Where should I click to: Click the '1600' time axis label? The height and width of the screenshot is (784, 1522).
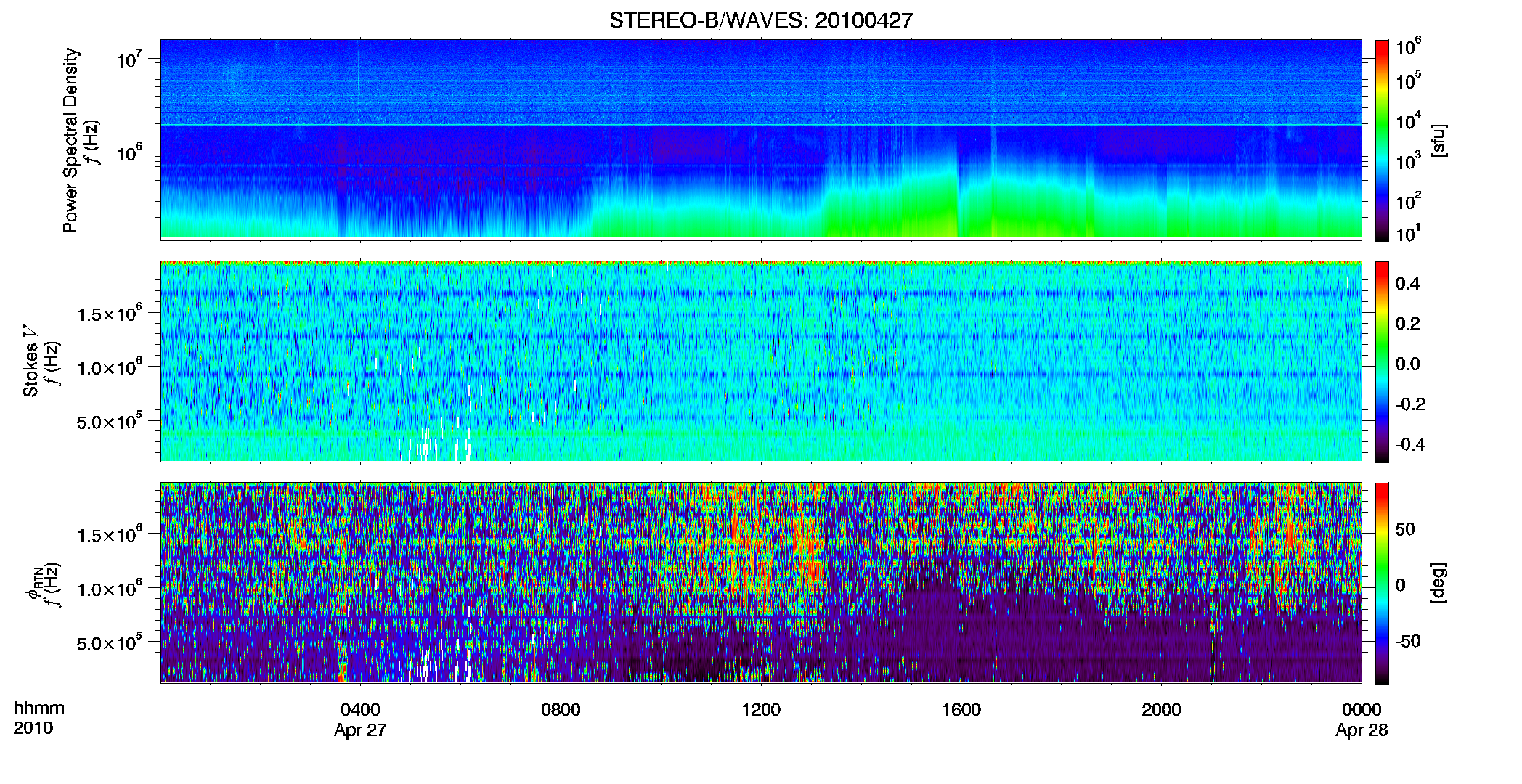[x=961, y=710]
